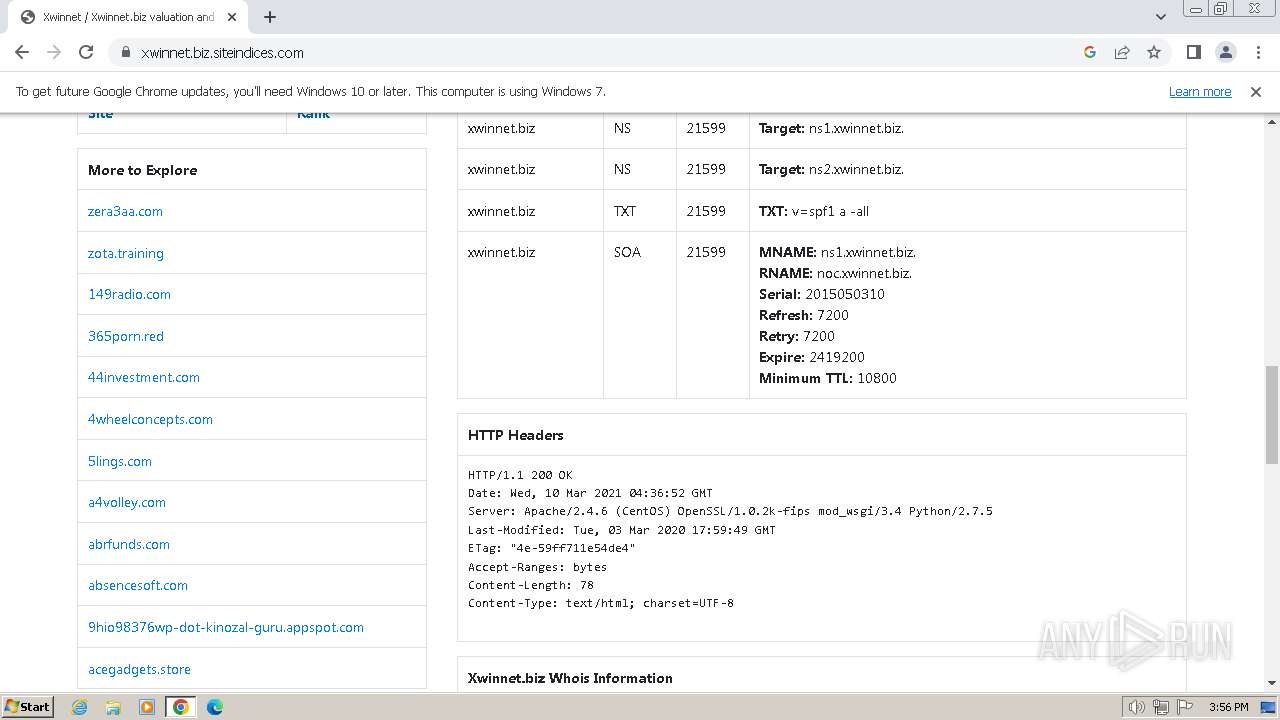Reload the current page
1280x720 pixels.
[x=86, y=52]
